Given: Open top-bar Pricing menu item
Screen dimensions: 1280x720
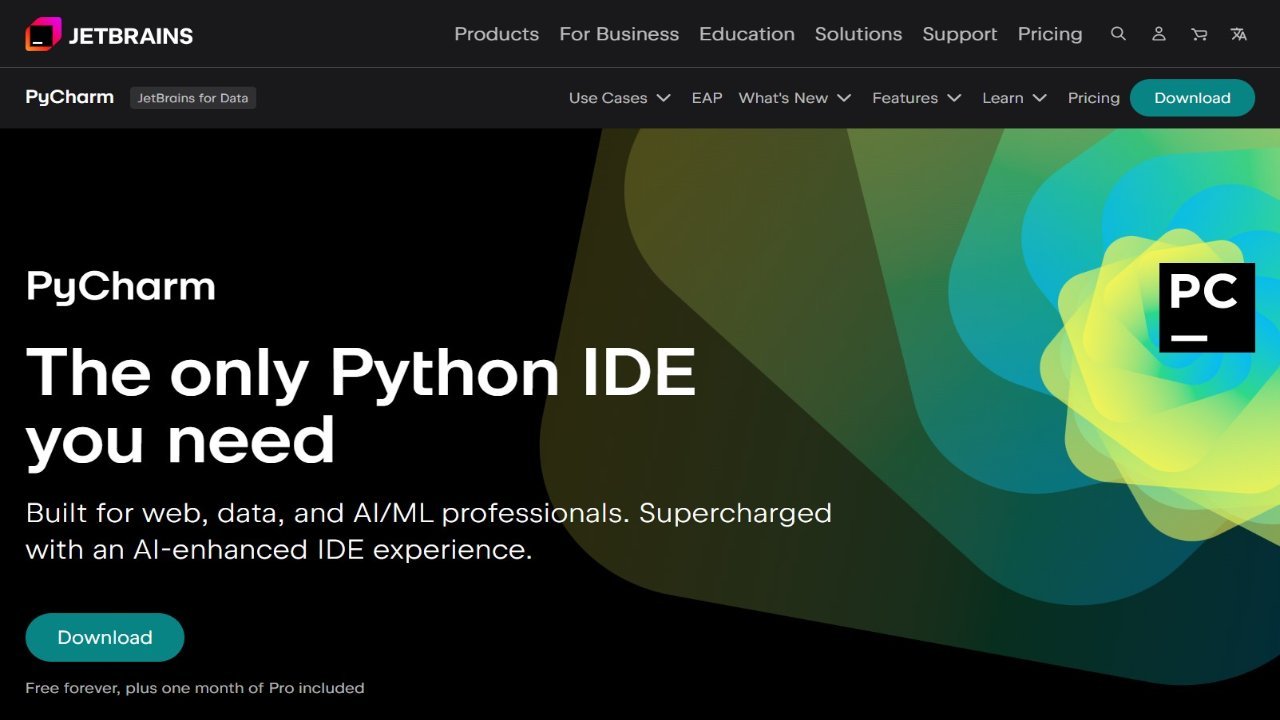Looking at the screenshot, I should coord(1050,34).
